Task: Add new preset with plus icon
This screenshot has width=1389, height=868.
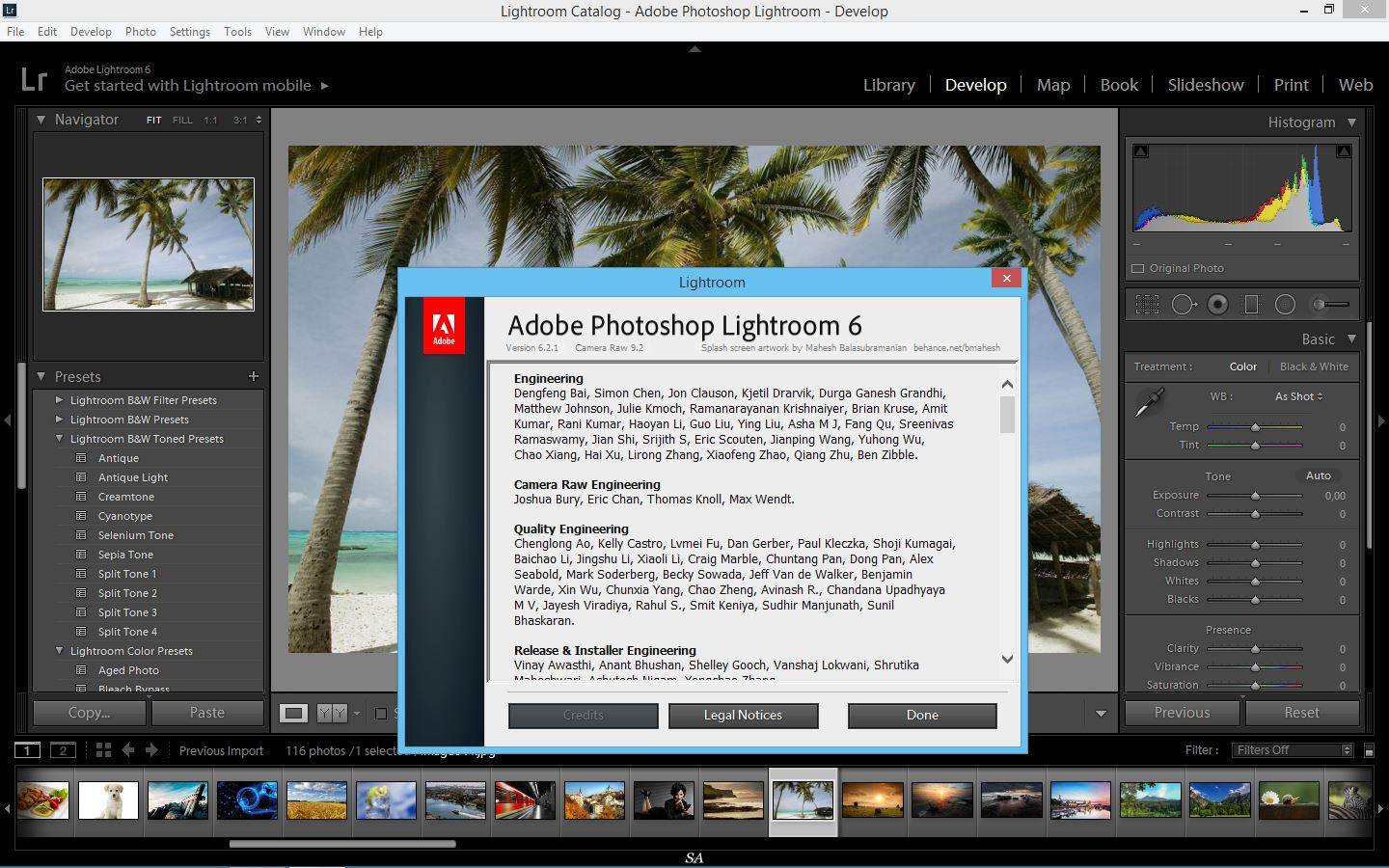Action: point(253,376)
